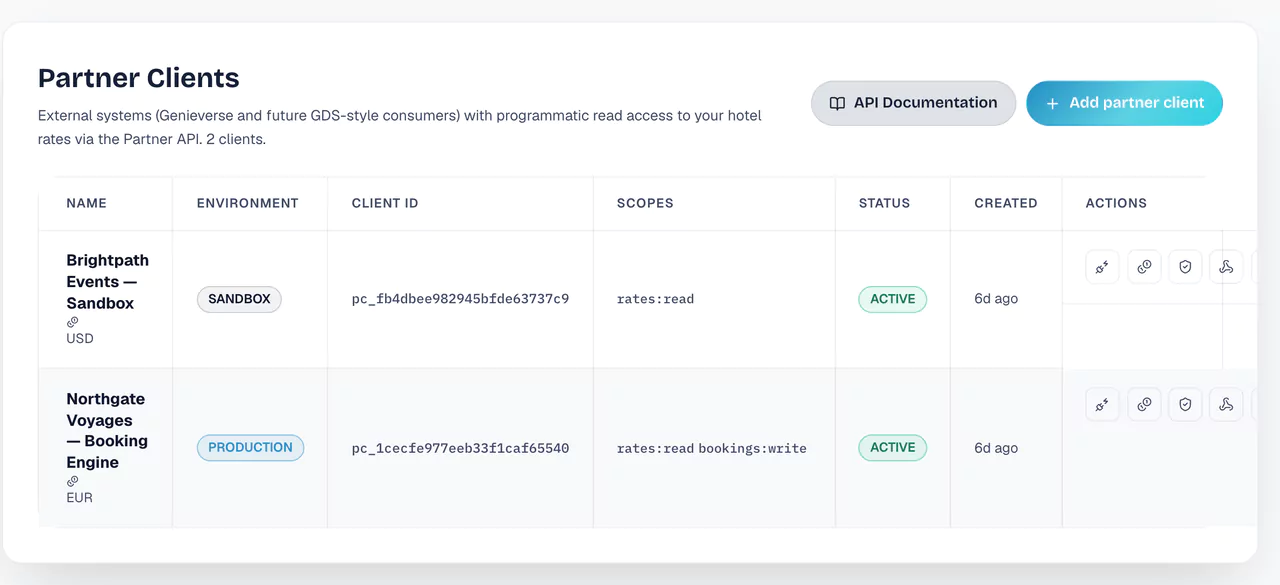Click the webhook icon for Northgate Voyages
Viewport: 1280px width, 585px height.
1226,405
